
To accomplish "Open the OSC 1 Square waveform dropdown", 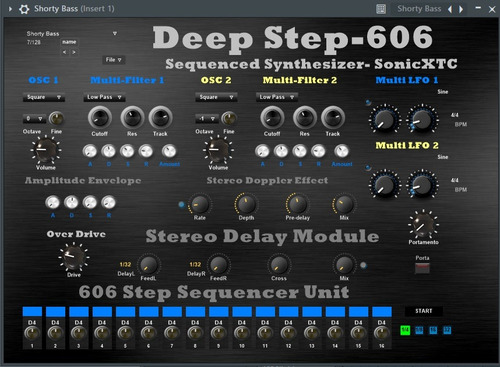I will tap(44, 97).
